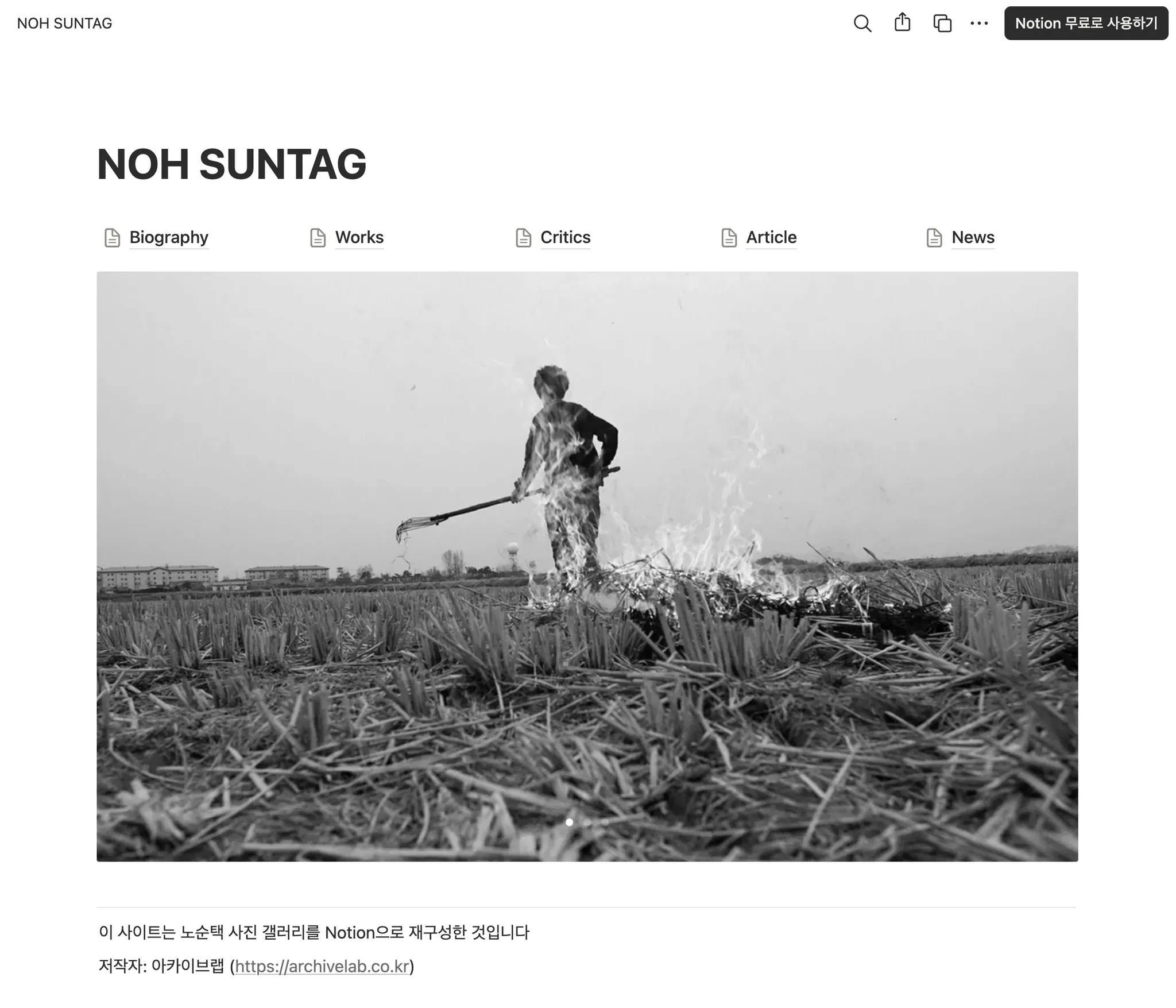
Task: Select the first carousel dot indicator
Action: pos(569,822)
